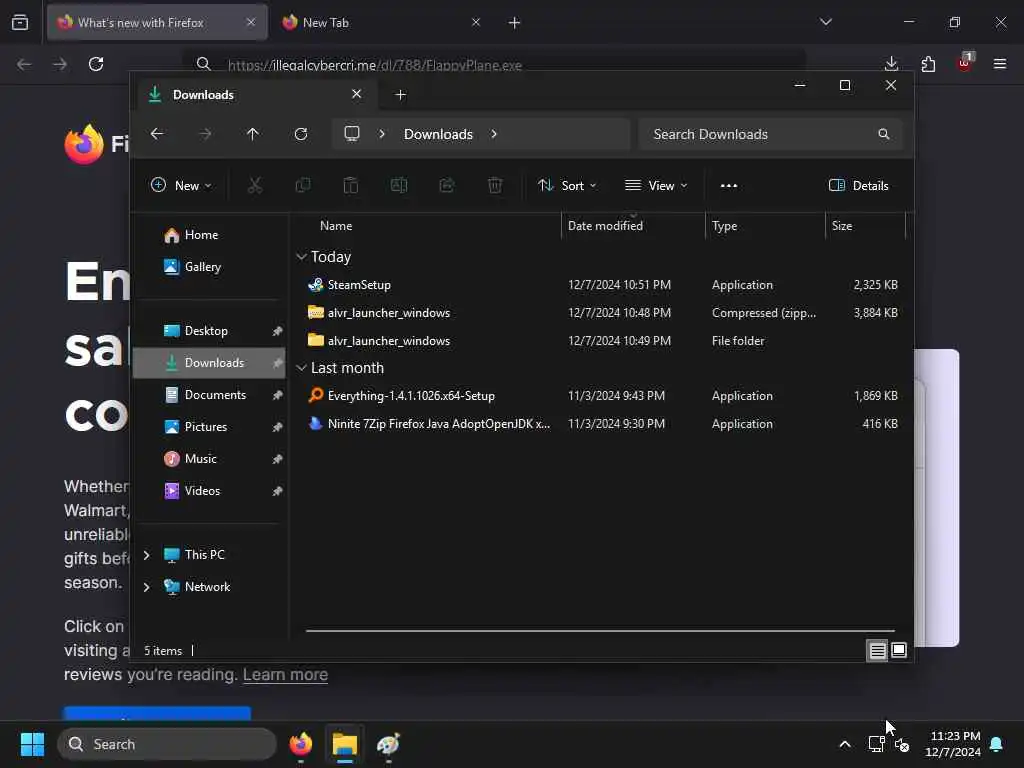Open Home in Explorer sidebar
Viewport: 1024px width, 768px height.
coord(209,234)
